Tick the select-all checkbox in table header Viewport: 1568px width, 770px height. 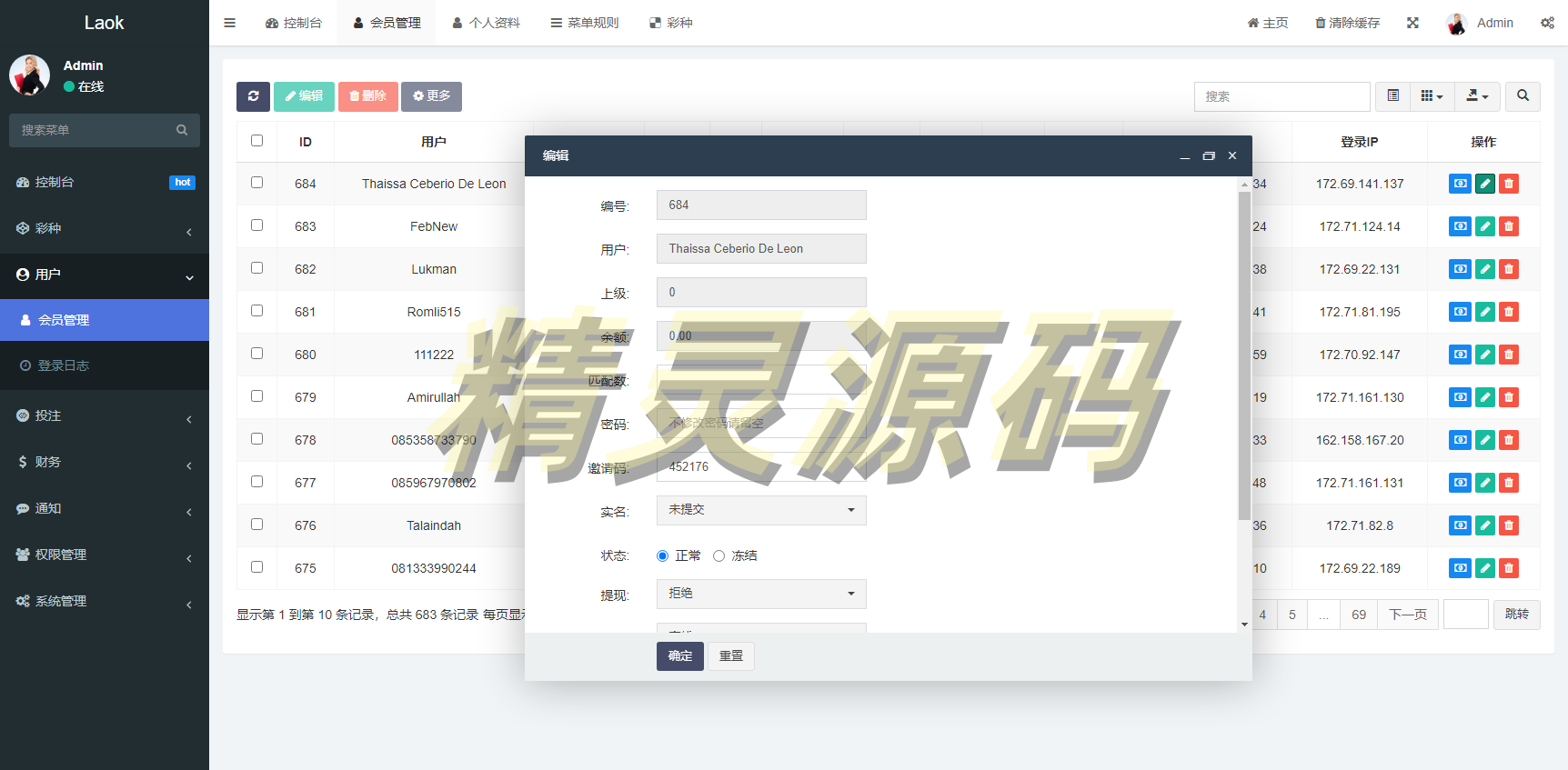256,141
